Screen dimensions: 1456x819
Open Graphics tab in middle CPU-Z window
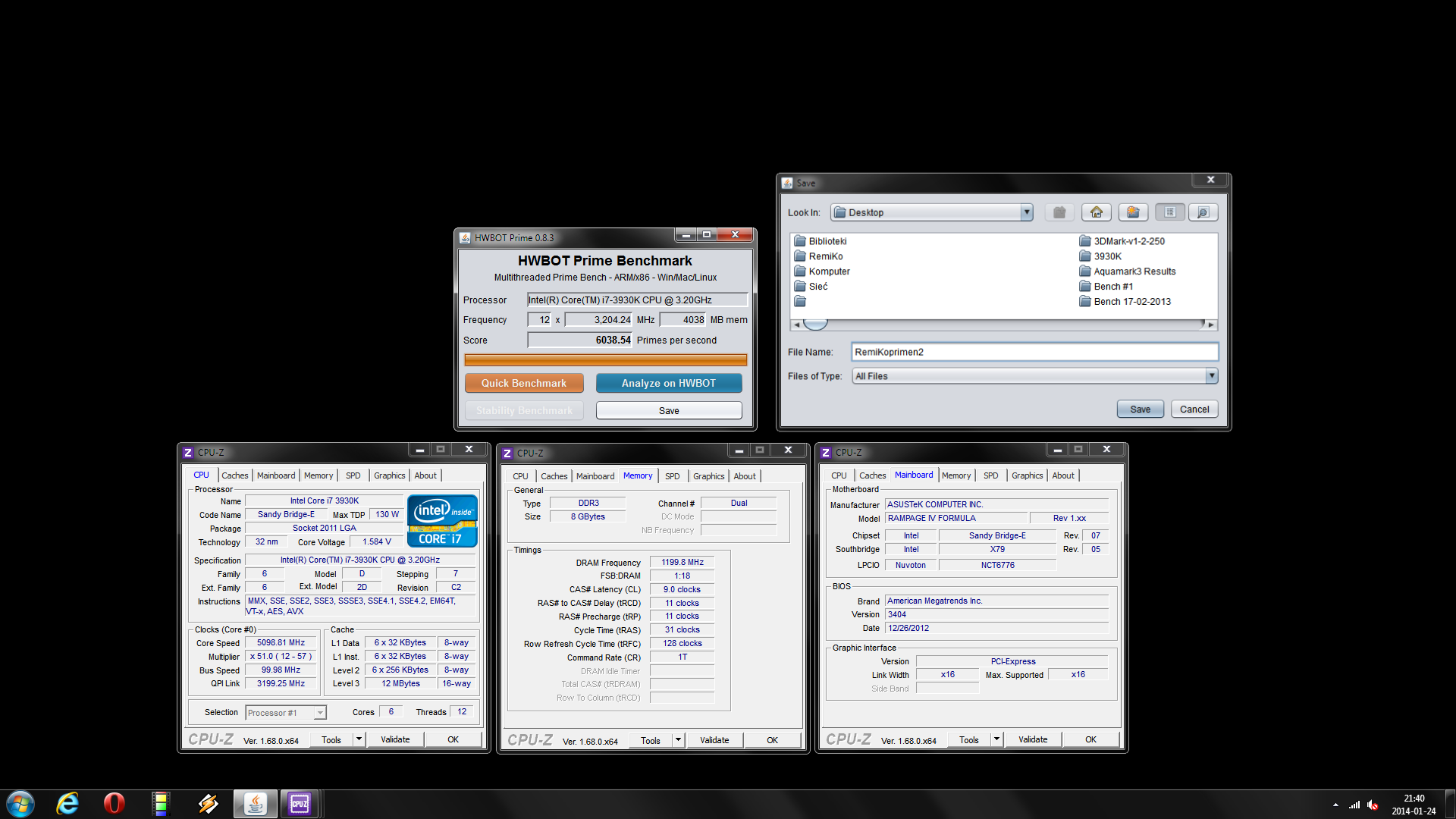click(x=709, y=476)
